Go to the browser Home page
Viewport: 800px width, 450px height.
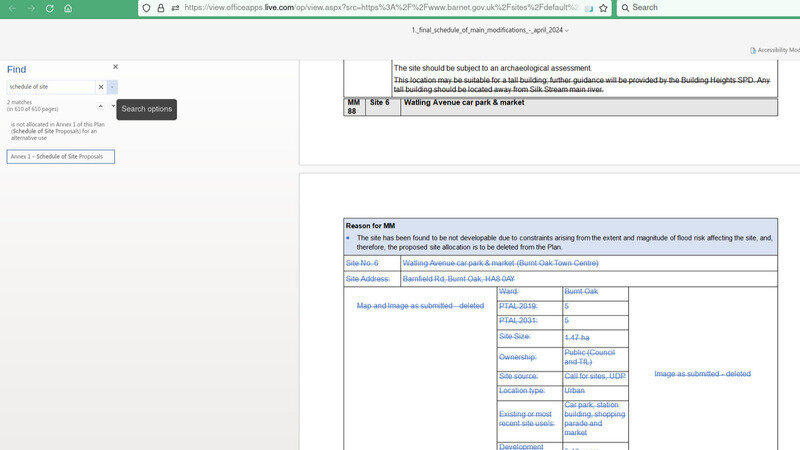click(67, 7)
